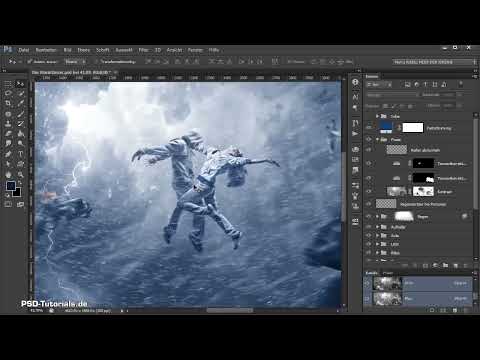Load channel as selection in Kanäle panel
The height and width of the screenshot is (360, 480).
click(432, 310)
